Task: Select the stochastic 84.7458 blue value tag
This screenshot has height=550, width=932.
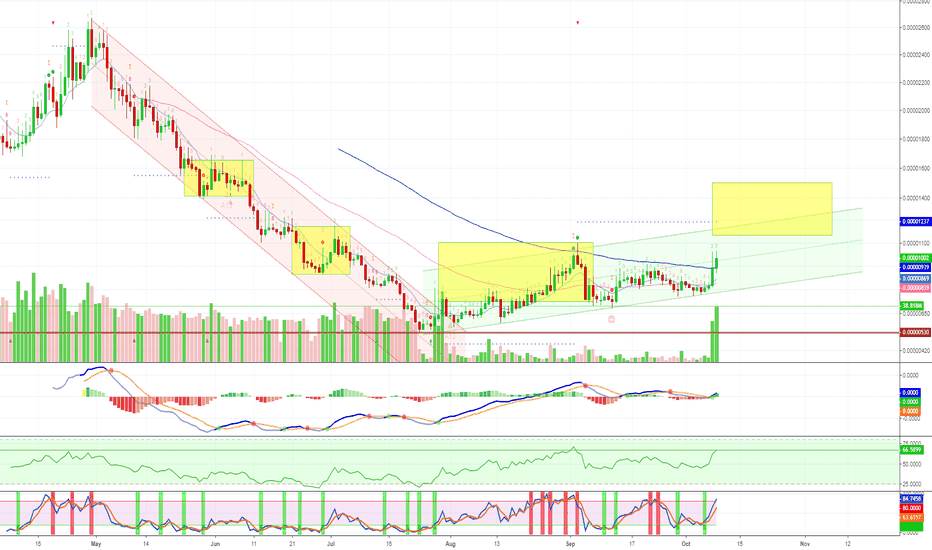Action: (912, 498)
